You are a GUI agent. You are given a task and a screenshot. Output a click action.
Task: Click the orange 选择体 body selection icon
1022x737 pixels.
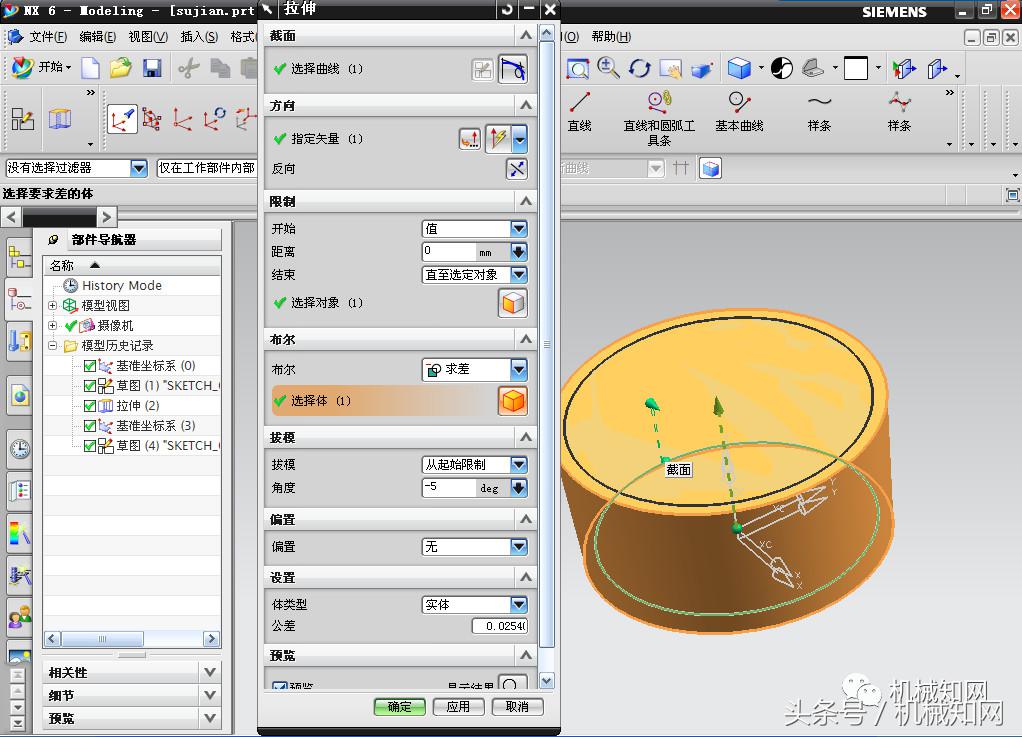click(x=513, y=400)
